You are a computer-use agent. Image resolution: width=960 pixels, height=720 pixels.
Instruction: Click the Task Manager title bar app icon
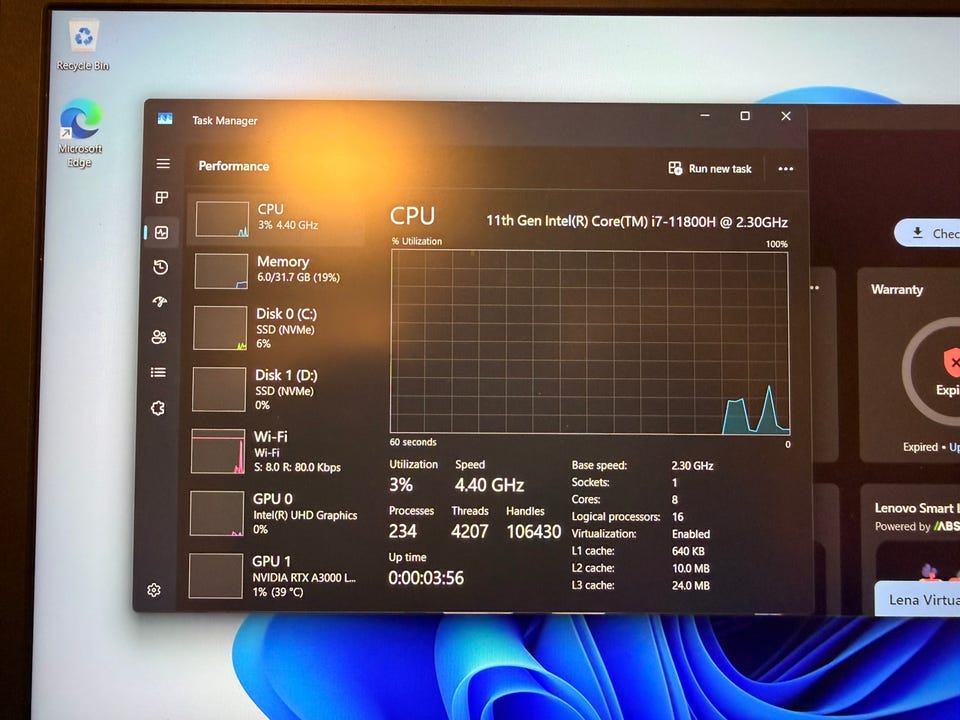(x=165, y=118)
